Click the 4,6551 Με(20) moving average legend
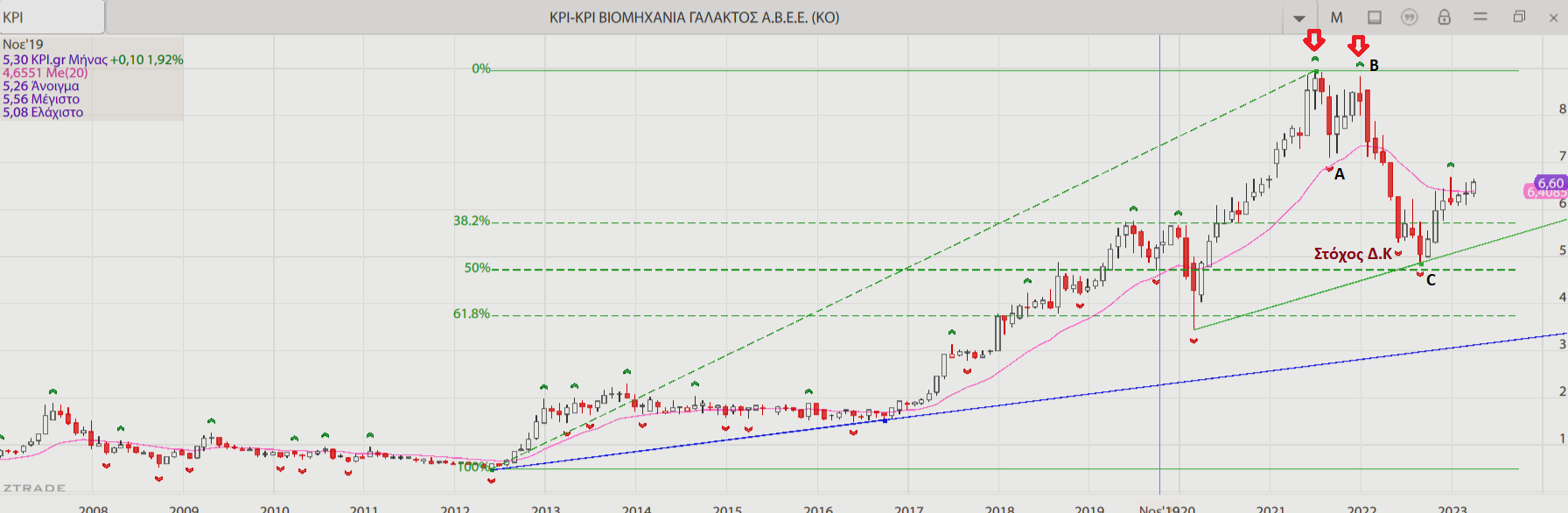Screen dimensions: 1568x513 pyautogui.click(x=45, y=73)
